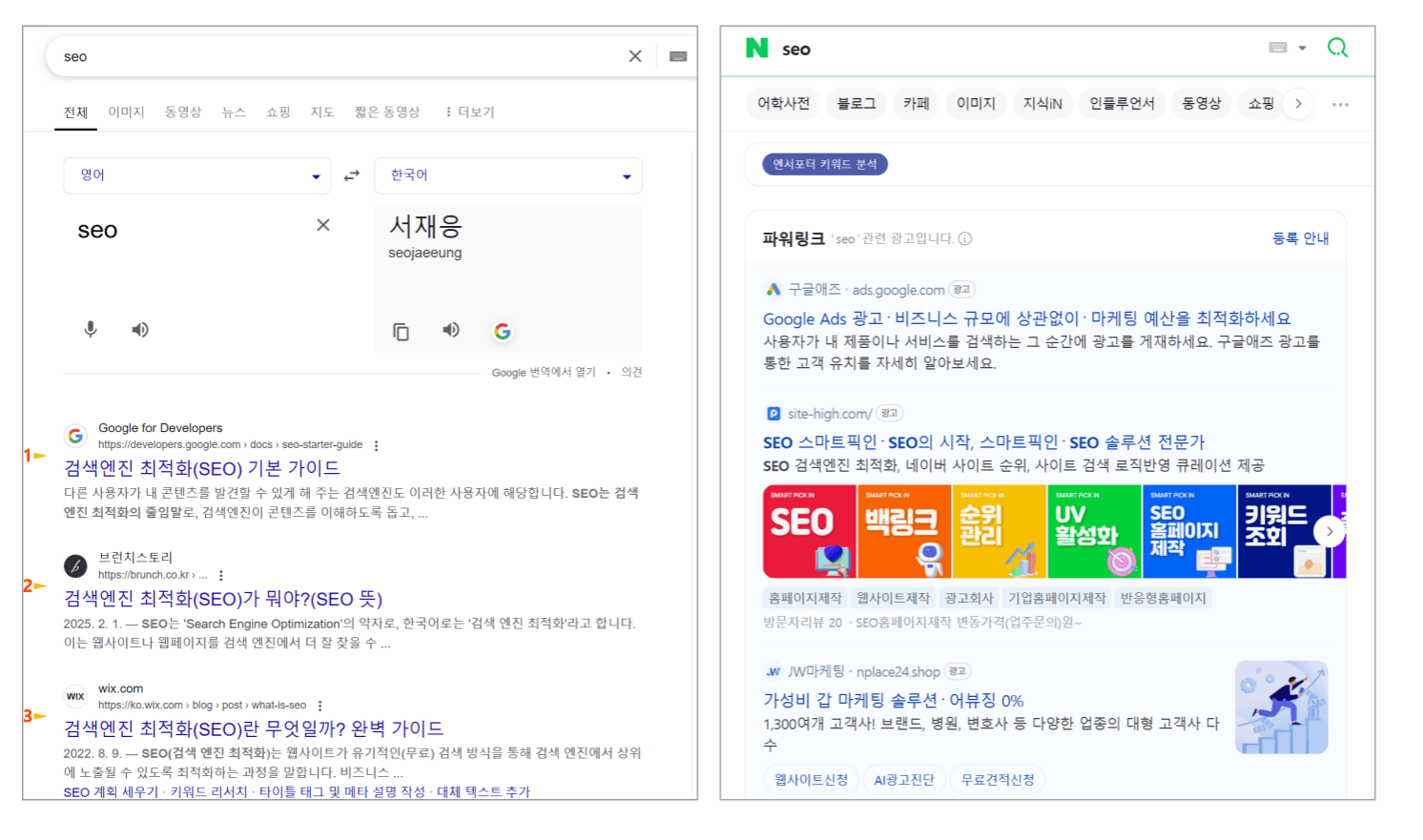This screenshot has height=840, width=1423.
Task: Open the three-dot menu for Google for Developers result
Action: (377, 445)
